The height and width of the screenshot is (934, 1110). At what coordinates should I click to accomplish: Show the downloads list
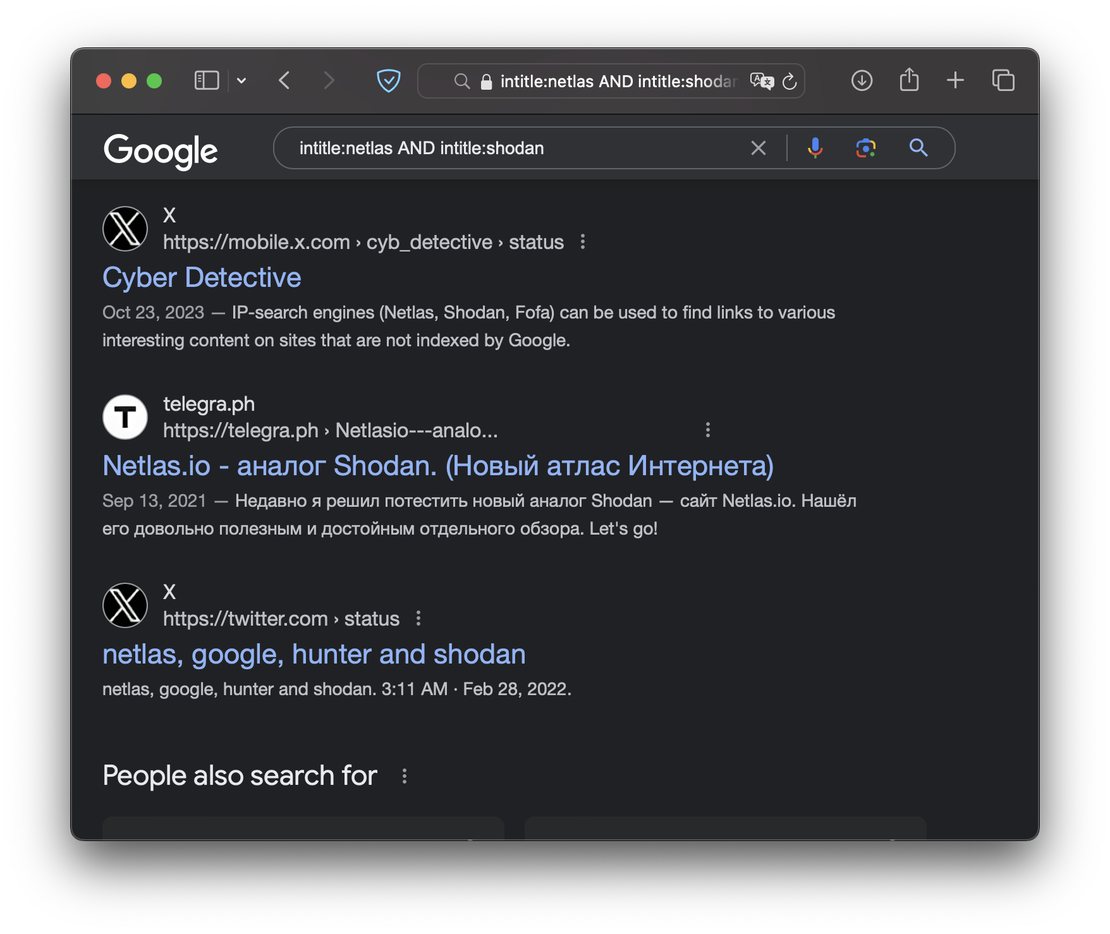click(862, 81)
